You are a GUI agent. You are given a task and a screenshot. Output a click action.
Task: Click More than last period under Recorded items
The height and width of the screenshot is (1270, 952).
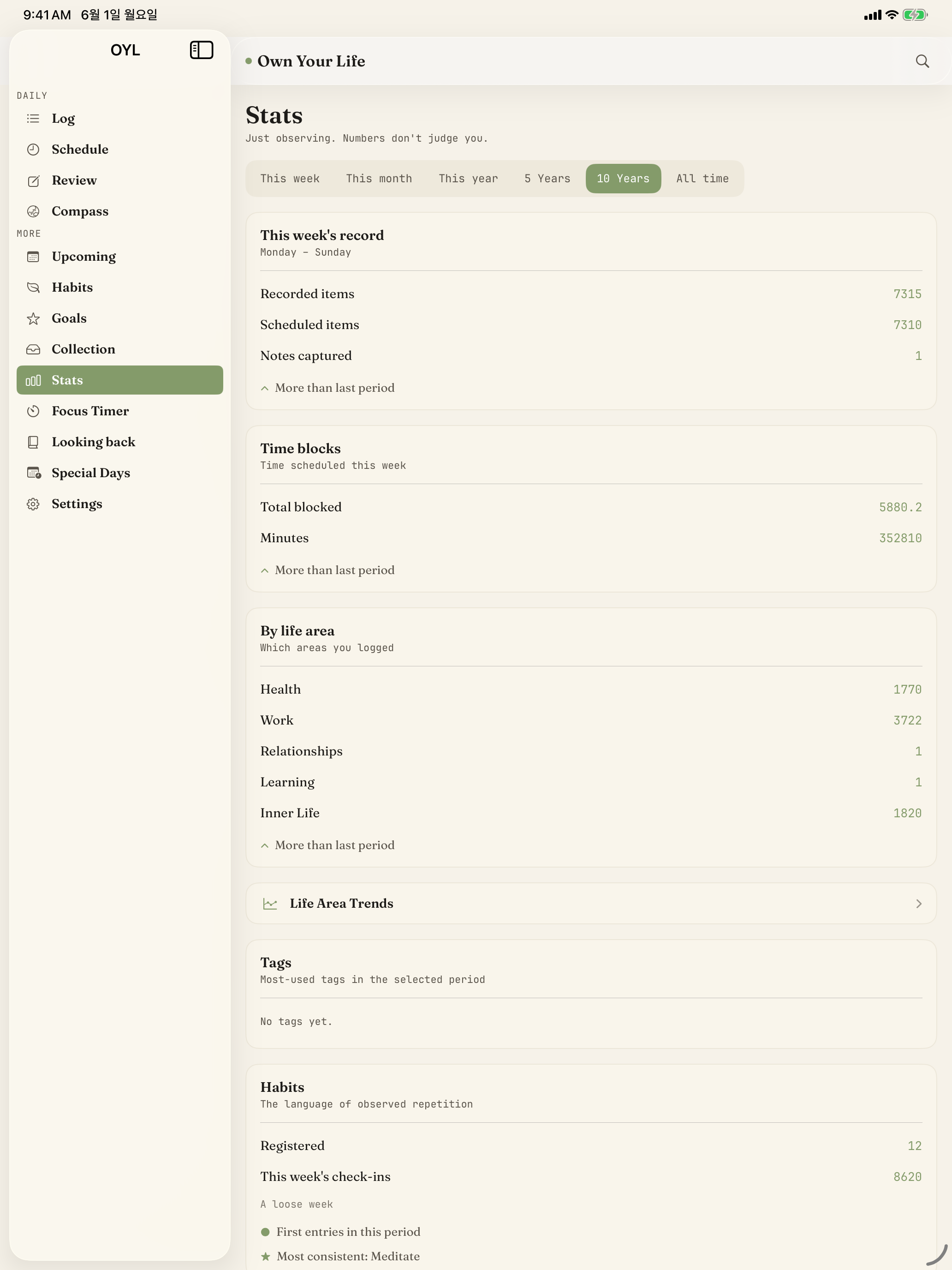[327, 388]
